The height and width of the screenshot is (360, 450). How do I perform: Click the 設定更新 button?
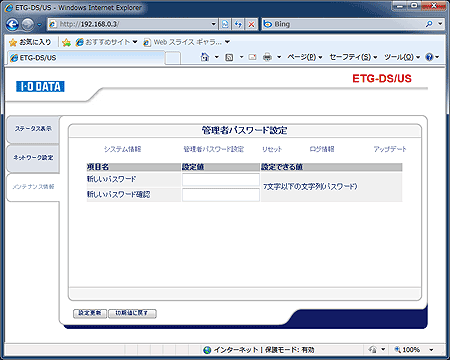[90, 313]
